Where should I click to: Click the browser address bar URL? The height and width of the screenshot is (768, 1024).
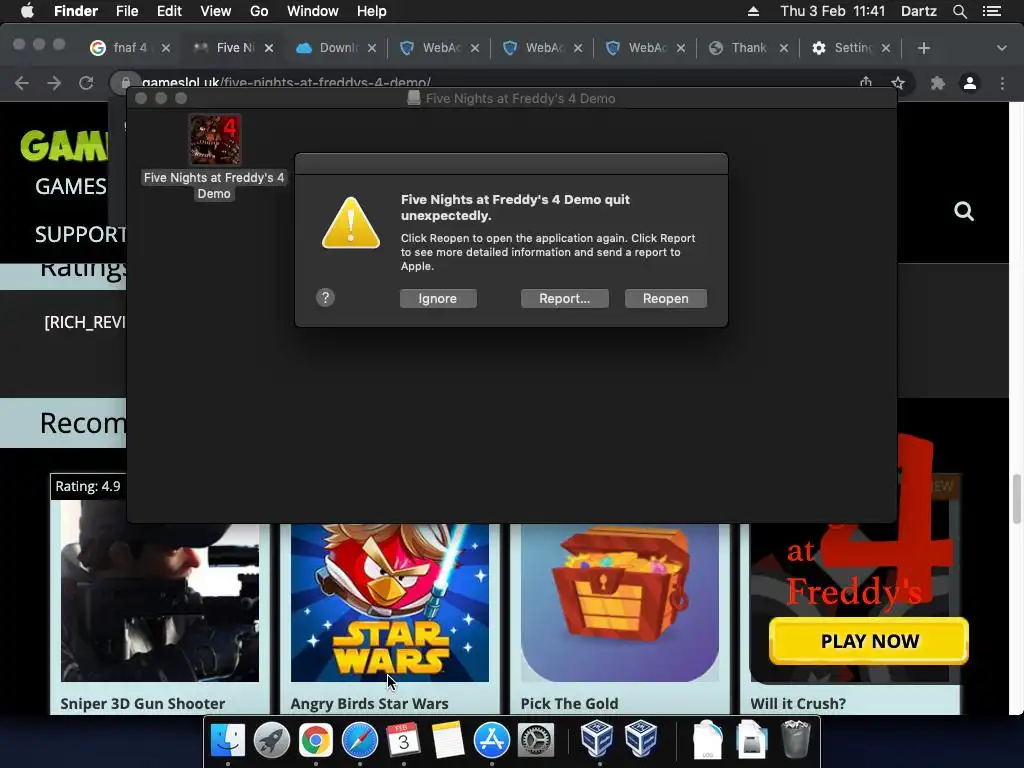[286, 82]
